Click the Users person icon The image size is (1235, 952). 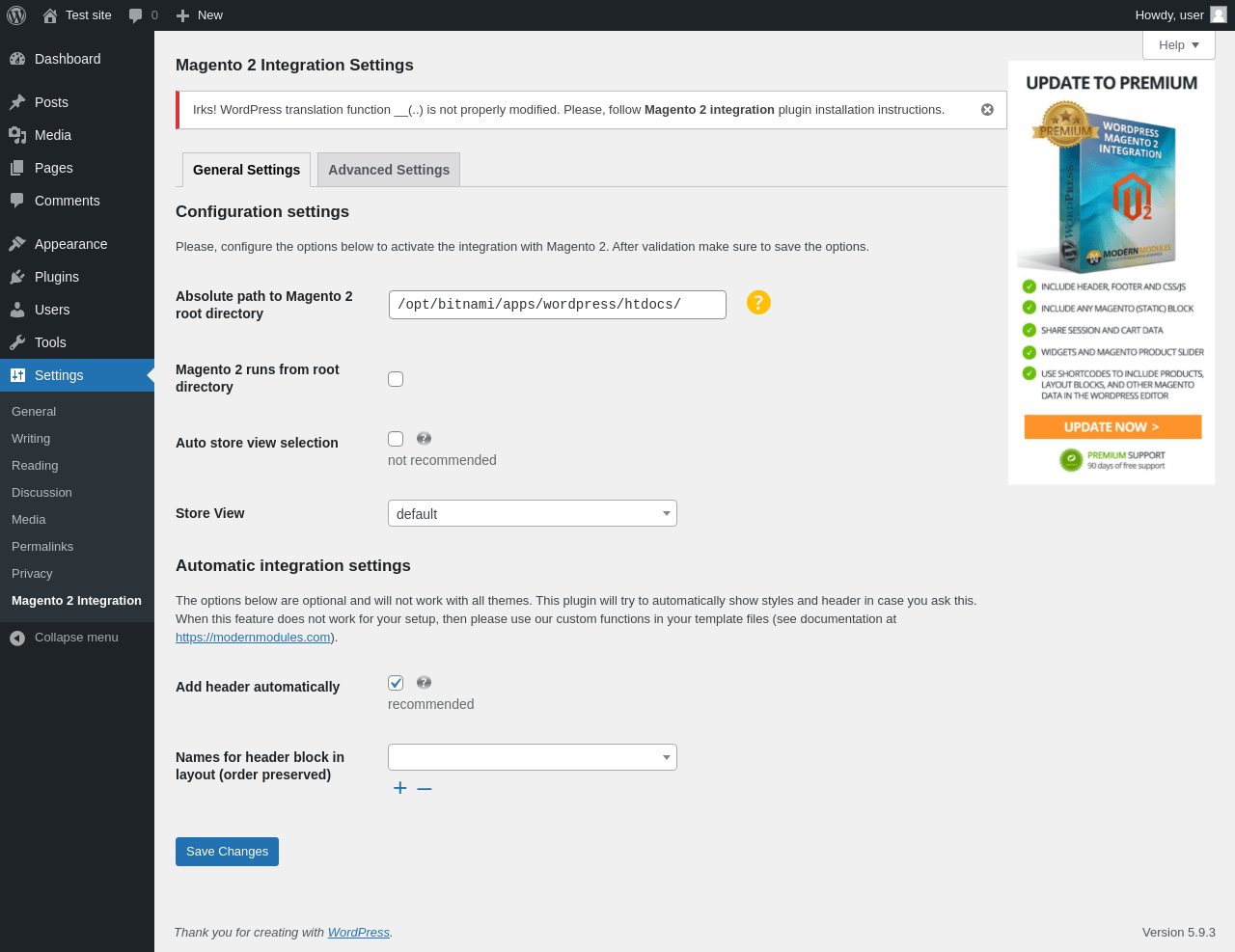(17, 310)
